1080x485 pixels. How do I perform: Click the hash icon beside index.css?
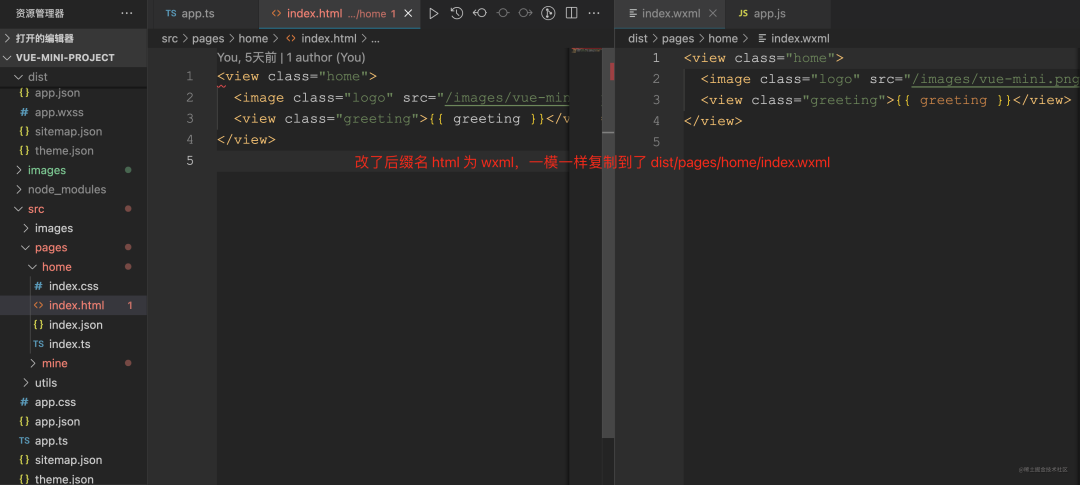pos(39,286)
